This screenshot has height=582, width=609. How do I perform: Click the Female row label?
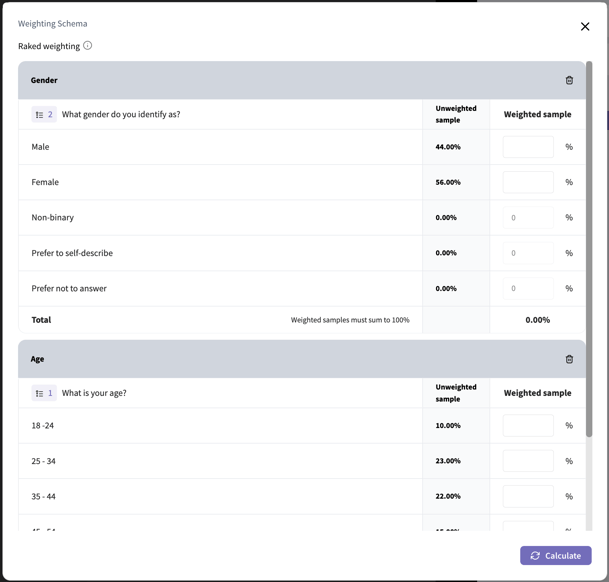click(45, 182)
